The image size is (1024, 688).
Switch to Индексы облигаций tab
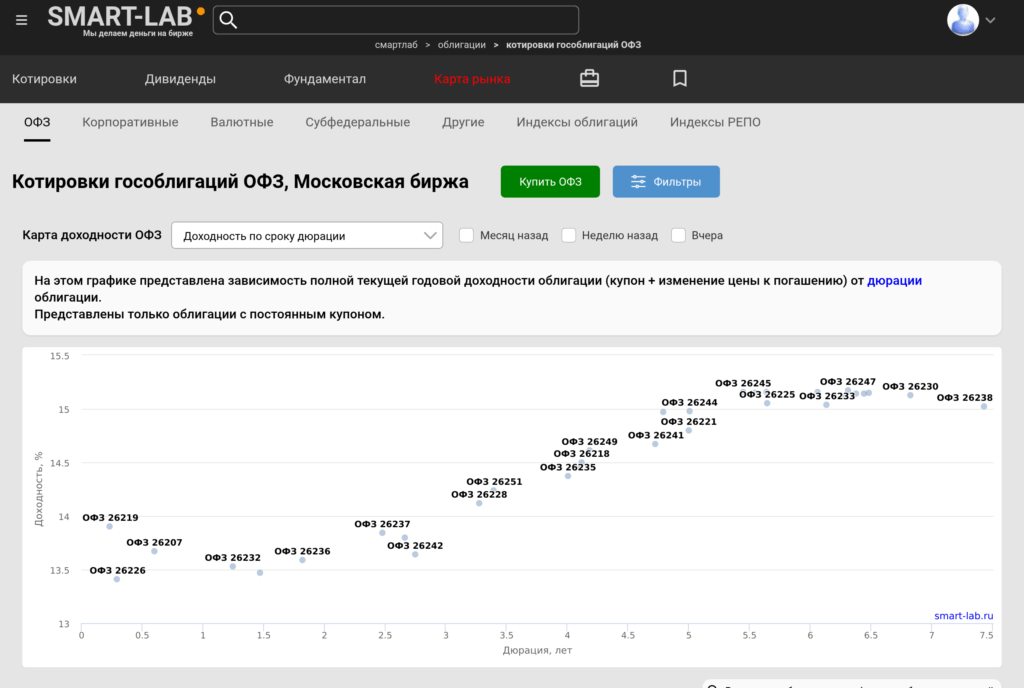coord(577,122)
